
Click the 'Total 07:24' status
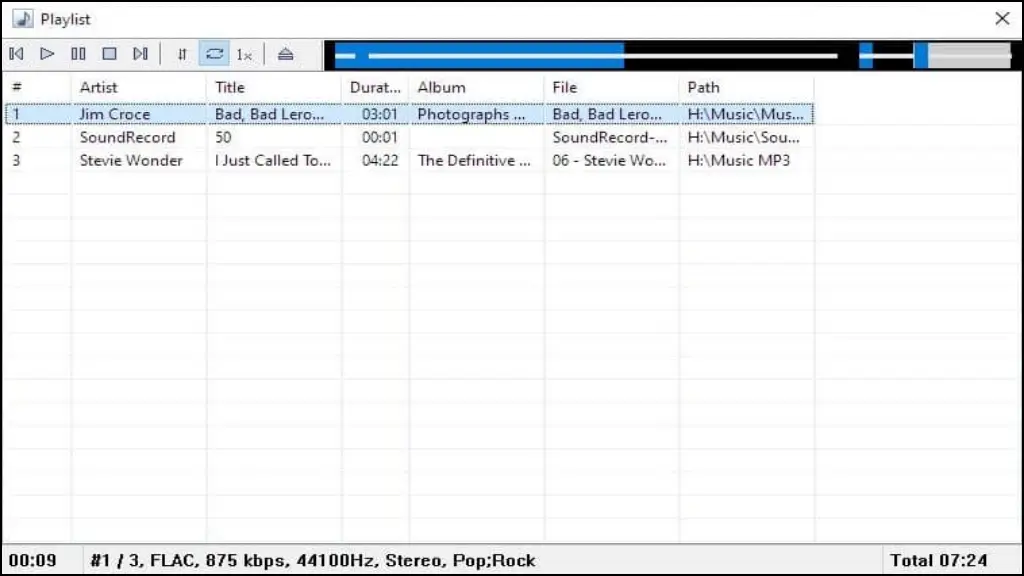click(x=939, y=560)
